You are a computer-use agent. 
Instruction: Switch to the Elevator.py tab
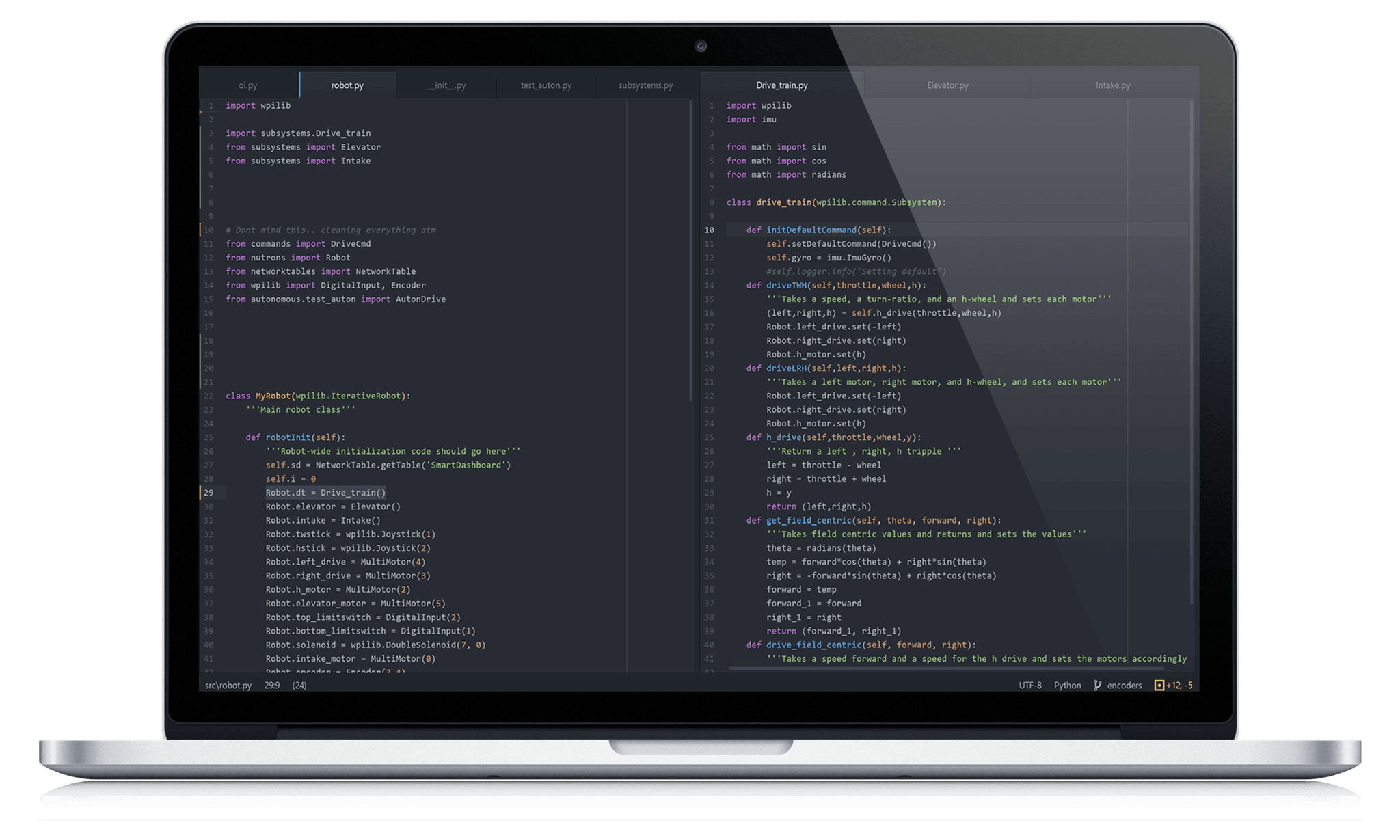947,85
